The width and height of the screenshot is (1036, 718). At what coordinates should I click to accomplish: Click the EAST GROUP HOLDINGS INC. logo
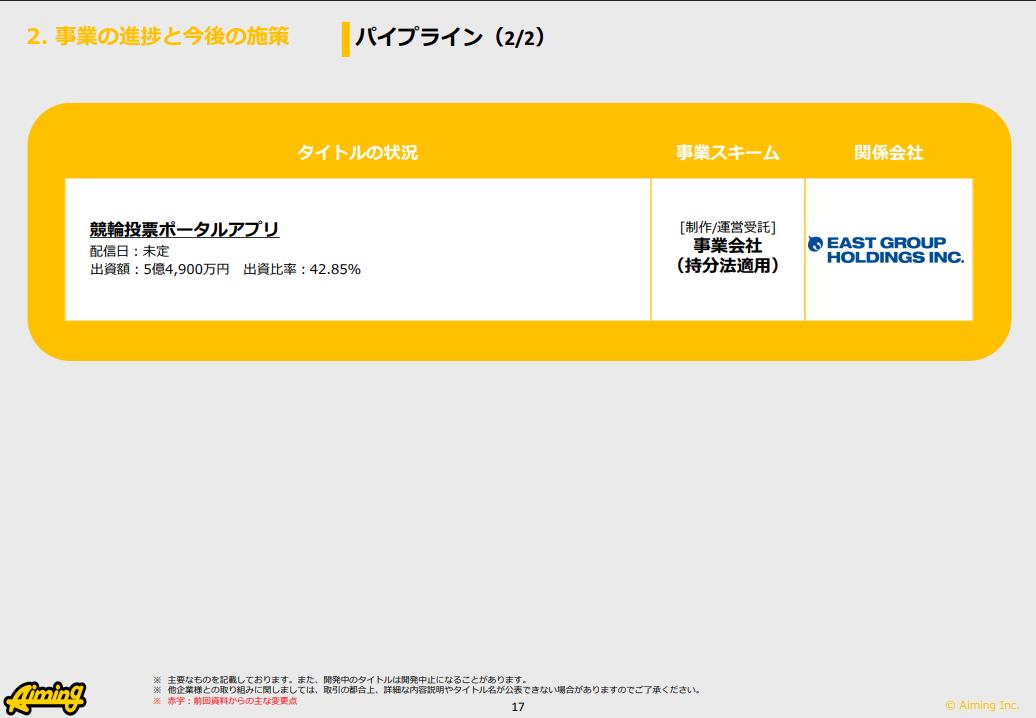tap(887, 250)
